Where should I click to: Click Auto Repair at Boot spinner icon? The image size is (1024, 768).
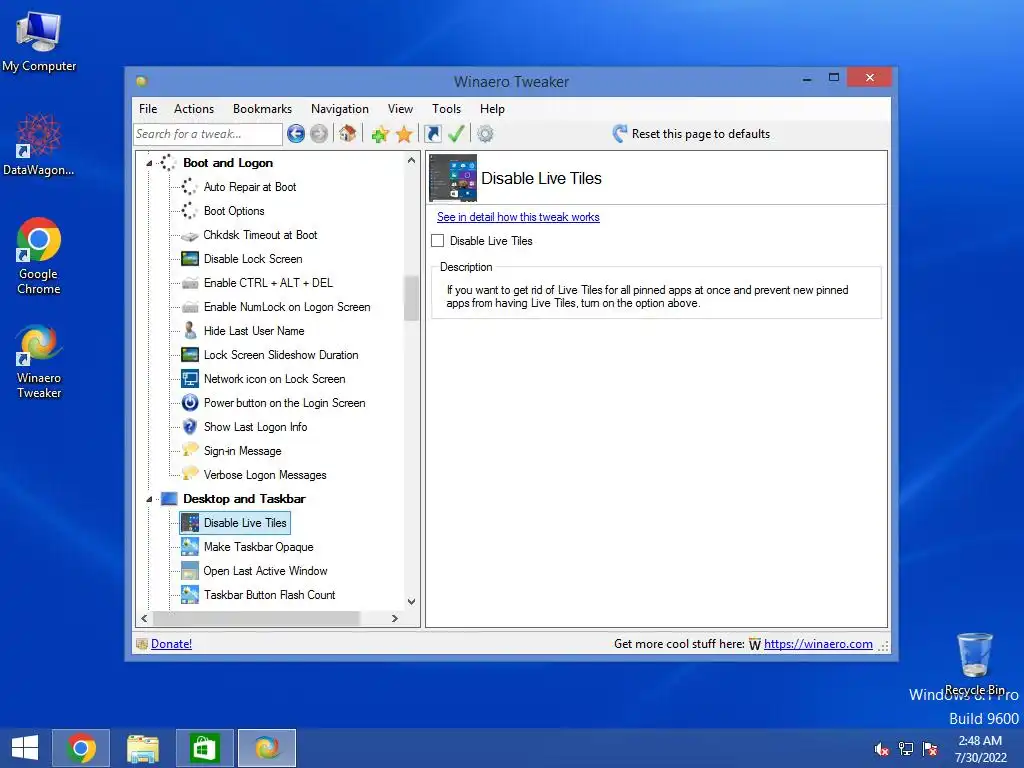click(x=189, y=187)
